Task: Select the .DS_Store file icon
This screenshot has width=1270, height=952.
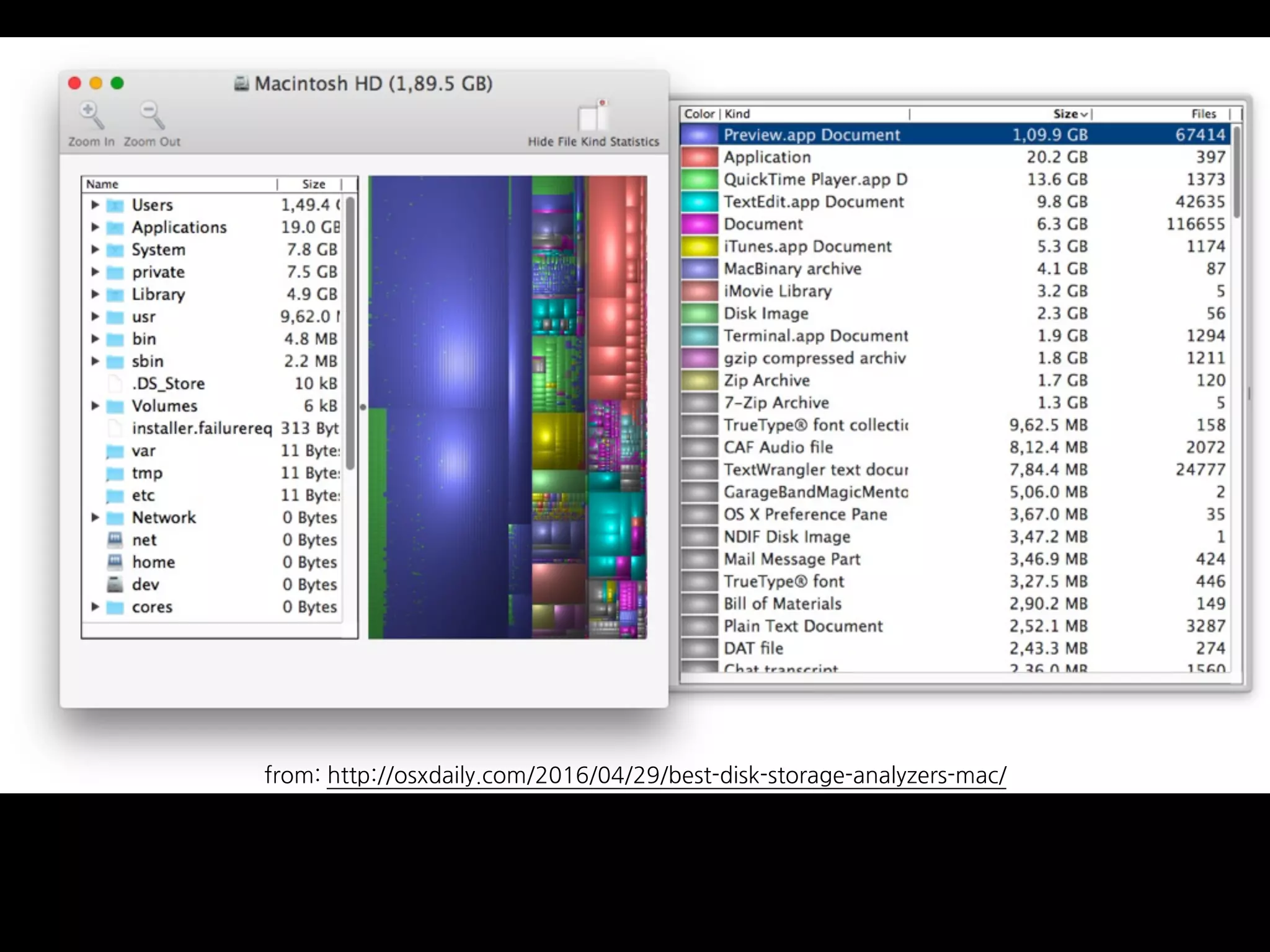Action: (115, 384)
